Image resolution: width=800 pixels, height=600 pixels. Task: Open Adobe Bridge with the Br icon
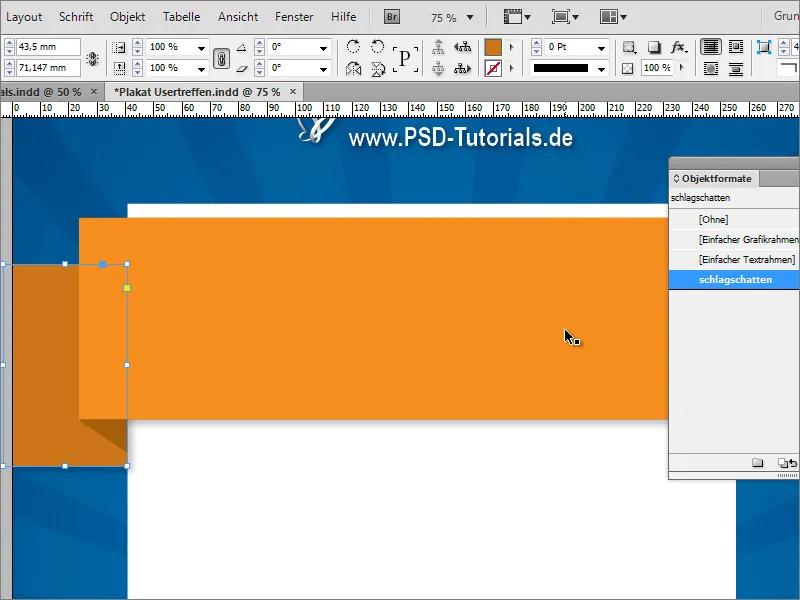coord(391,17)
